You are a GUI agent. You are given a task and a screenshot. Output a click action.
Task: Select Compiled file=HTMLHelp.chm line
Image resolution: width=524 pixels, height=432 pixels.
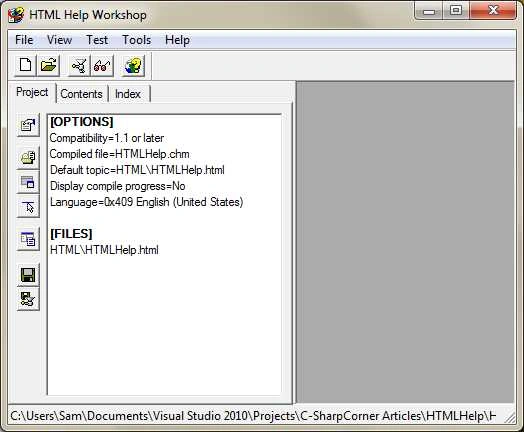[119, 154]
